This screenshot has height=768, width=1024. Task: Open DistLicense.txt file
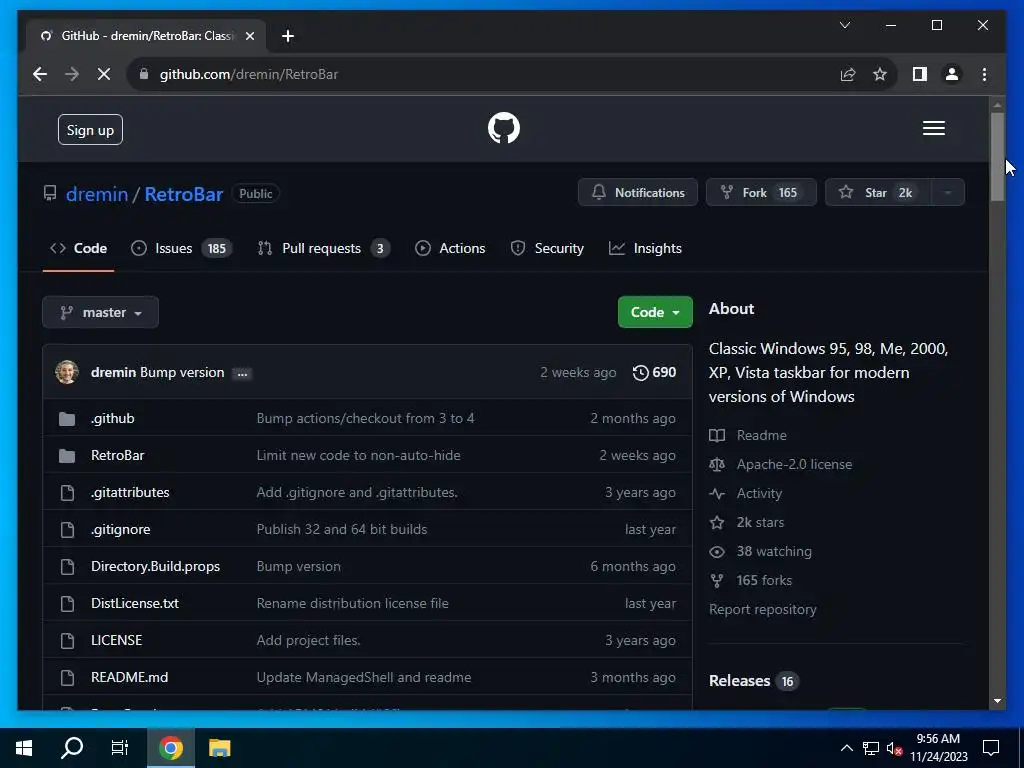[135, 603]
